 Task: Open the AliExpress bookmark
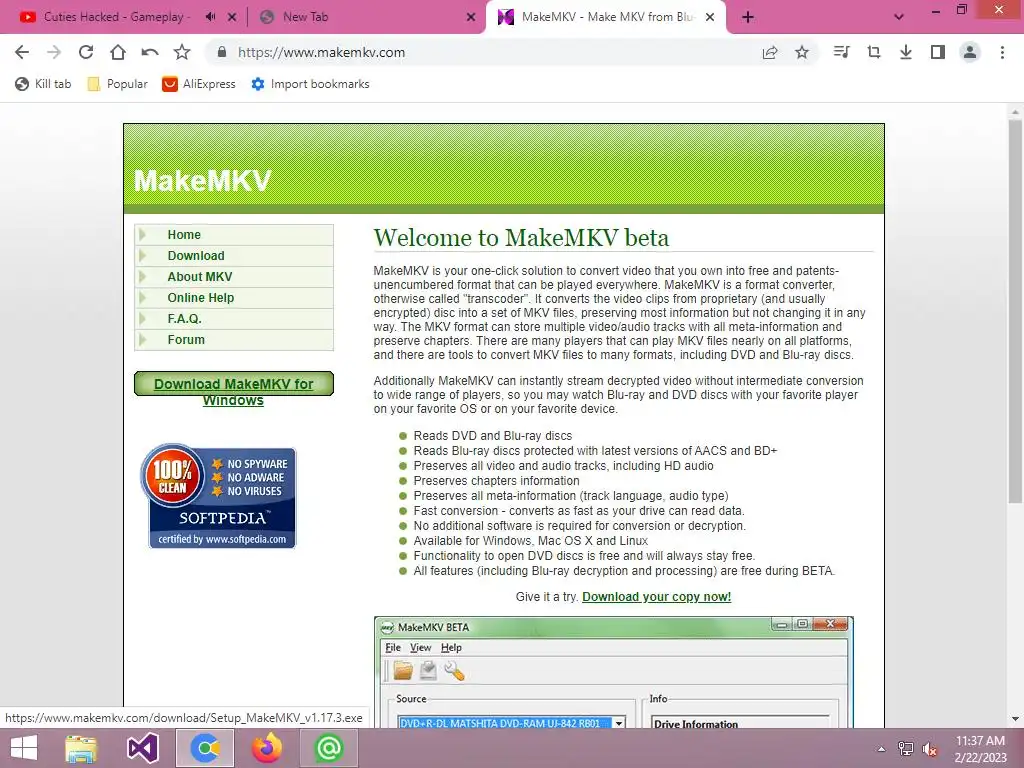[199, 84]
